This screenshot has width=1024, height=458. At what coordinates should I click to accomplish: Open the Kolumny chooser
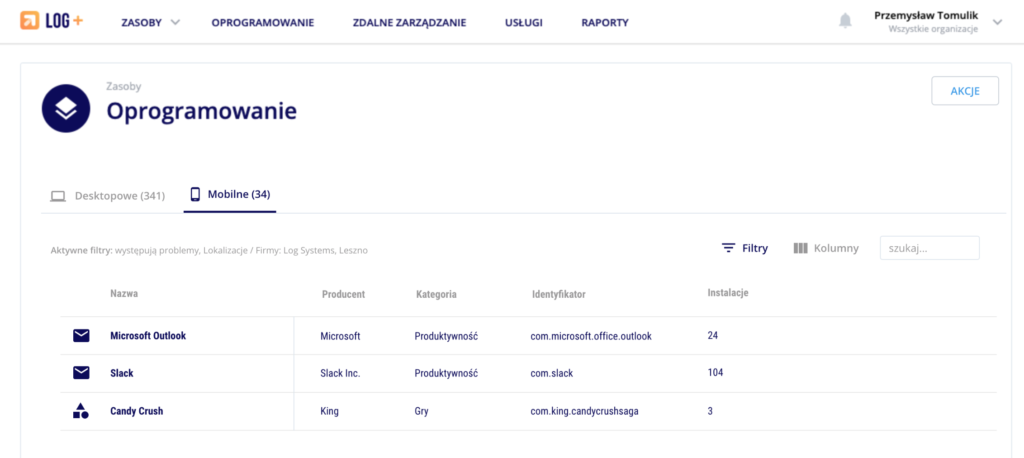[x=826, y=248]
